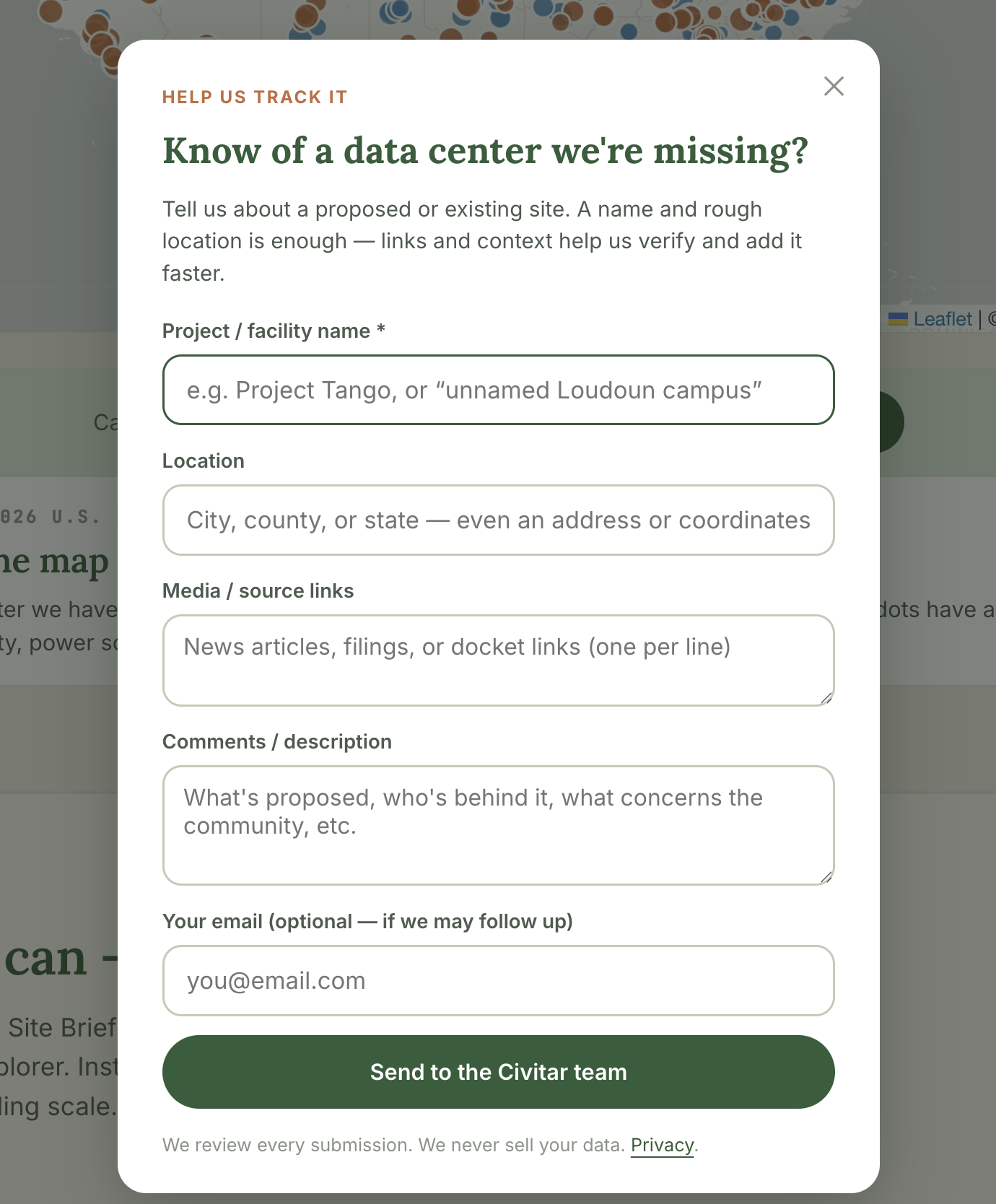Click the 'Location' field label

pyautogui.click(x=204, y=461)
